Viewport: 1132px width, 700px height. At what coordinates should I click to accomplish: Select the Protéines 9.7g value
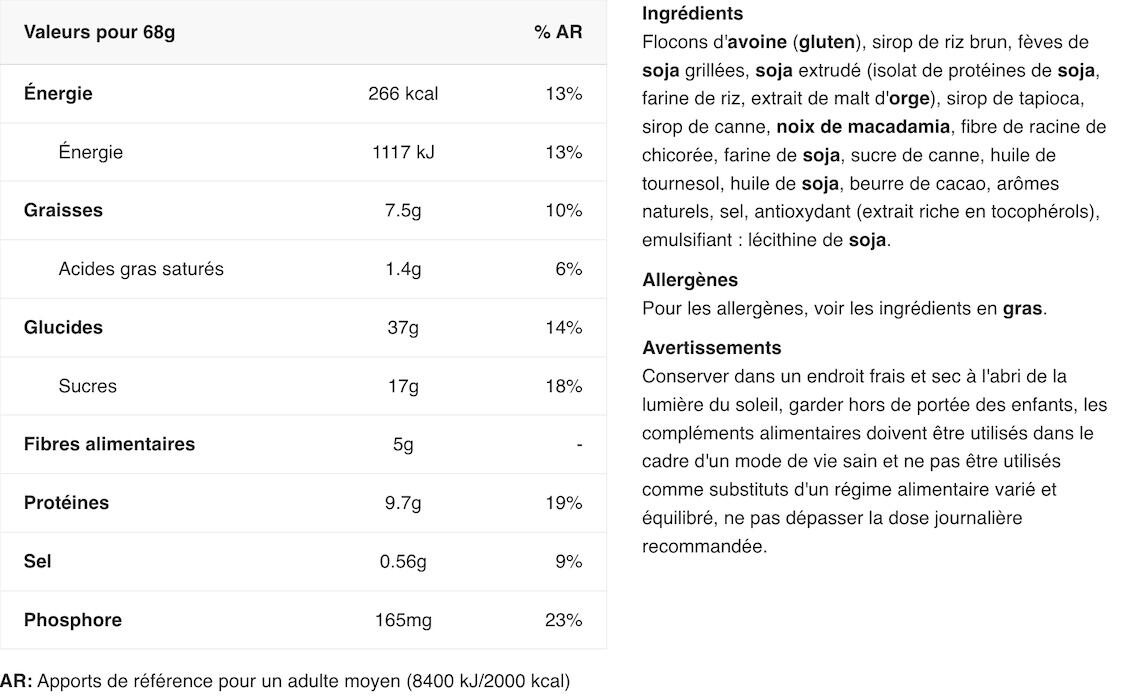click(x=403, y=503)
